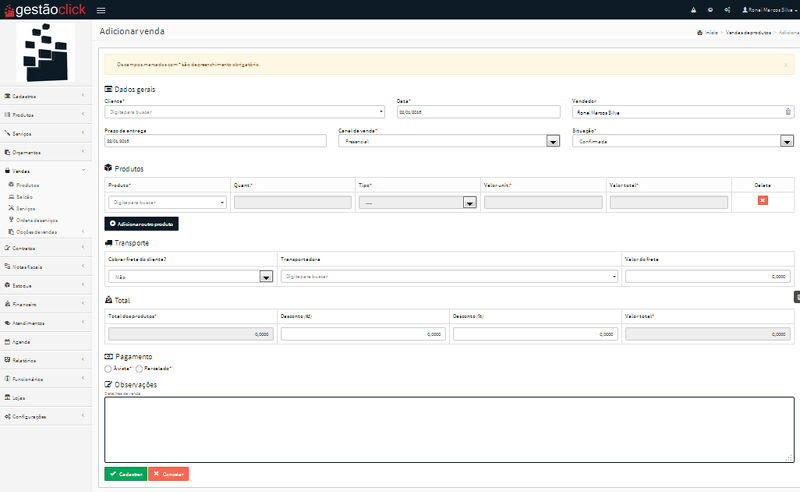Expand the Financeiro sidebar menu
This screenshot has height=492, width=800.
45,304
